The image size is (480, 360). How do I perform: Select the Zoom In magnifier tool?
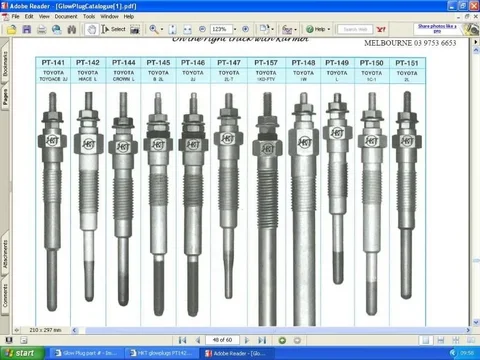154,29
